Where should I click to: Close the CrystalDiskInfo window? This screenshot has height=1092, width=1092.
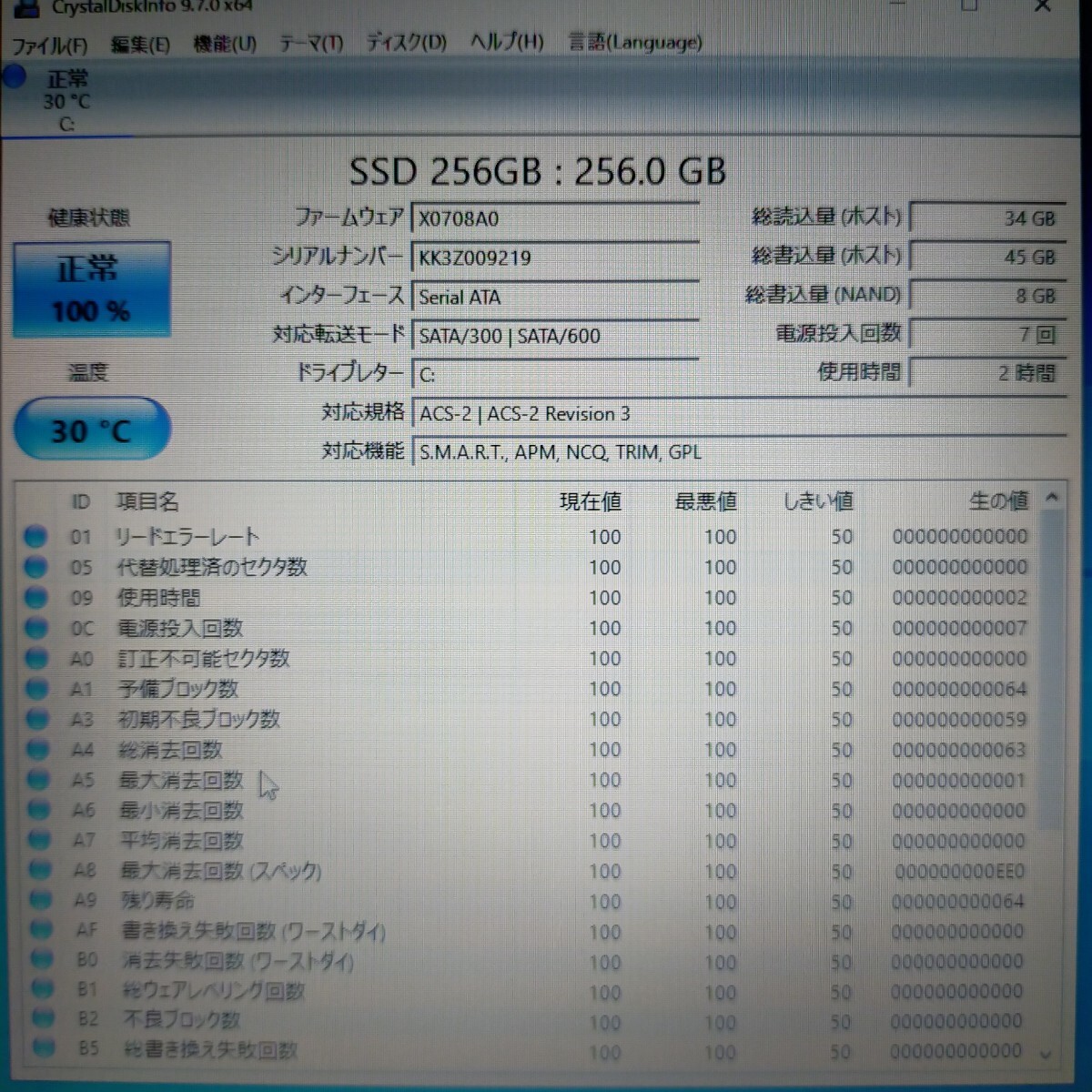click(1043, 6)
